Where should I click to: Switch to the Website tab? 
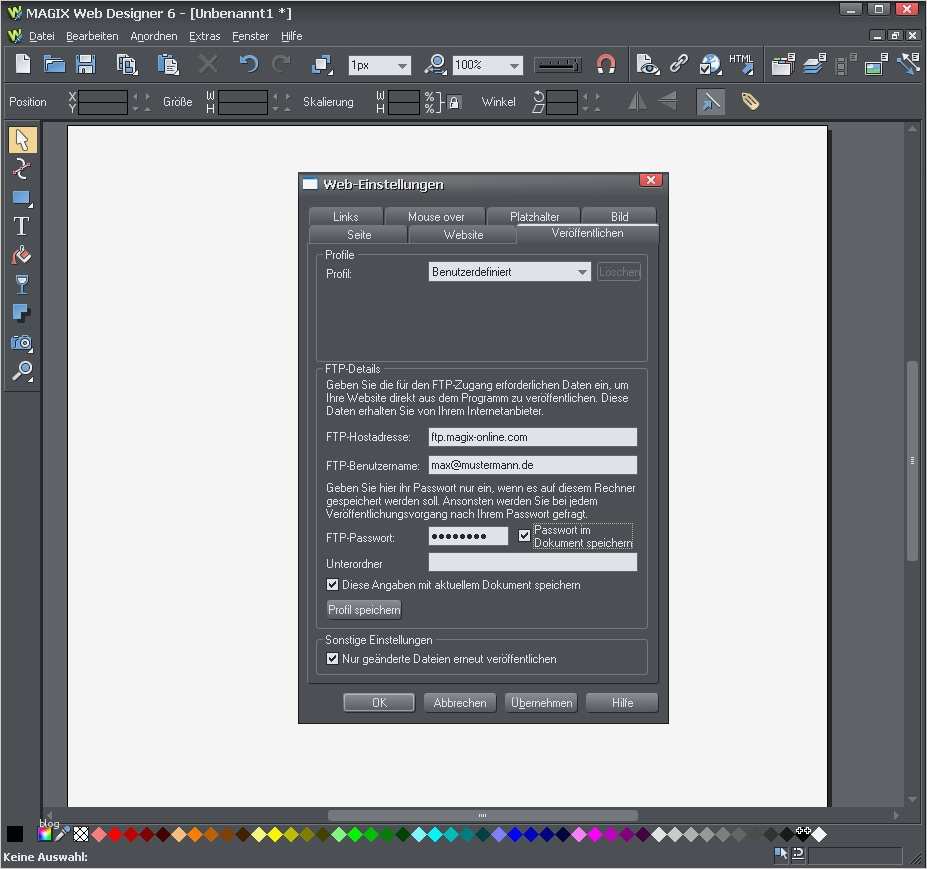coord(462,234)
